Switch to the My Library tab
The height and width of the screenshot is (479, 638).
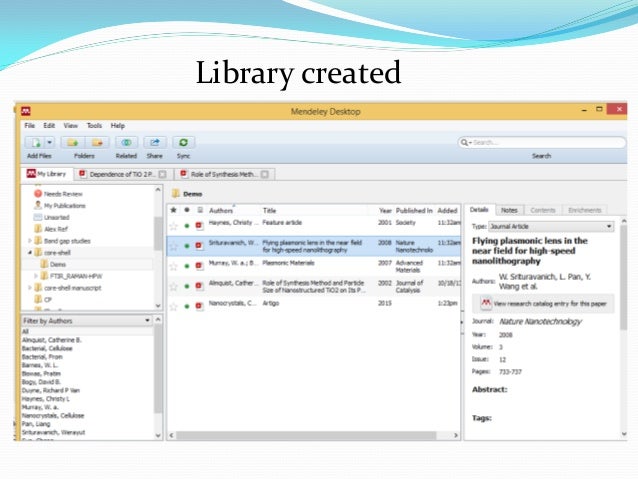coord(46,174)
